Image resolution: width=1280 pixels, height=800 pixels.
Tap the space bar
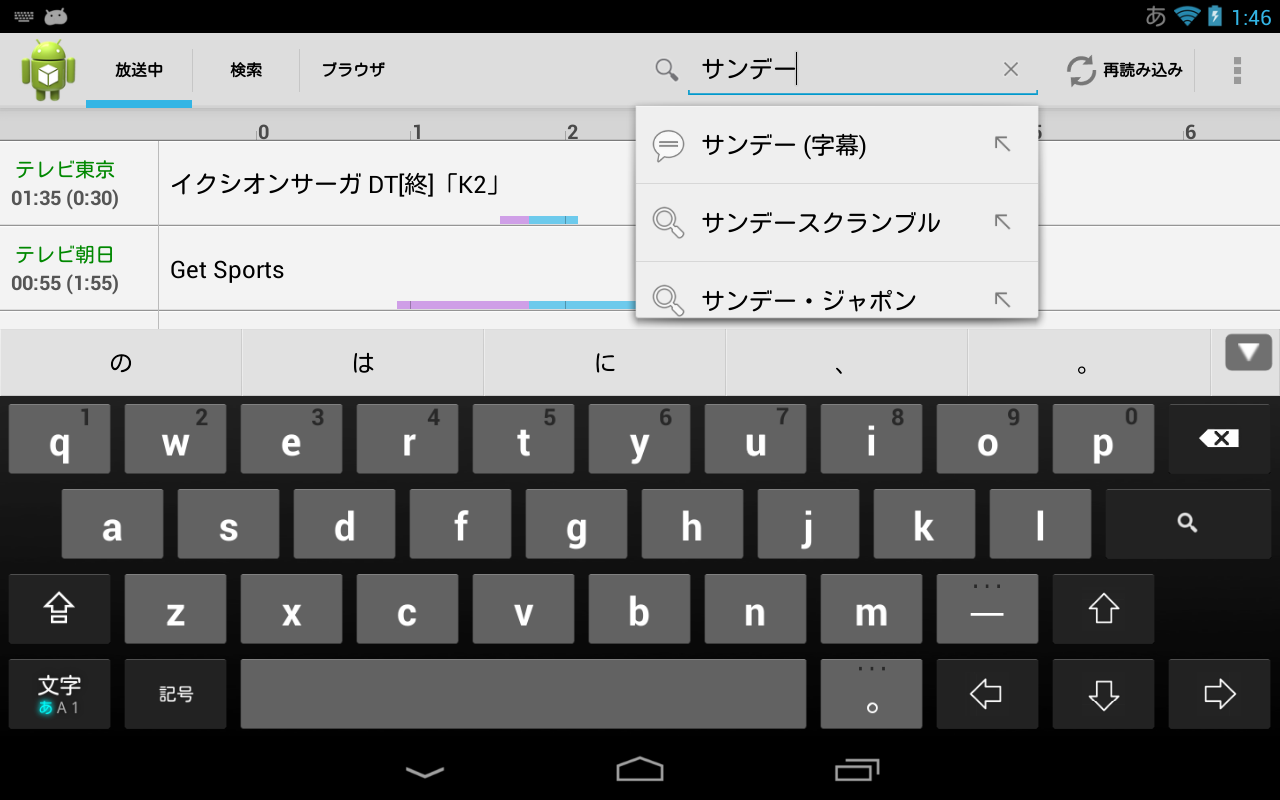pyautogui.click(x=523, y=694)
